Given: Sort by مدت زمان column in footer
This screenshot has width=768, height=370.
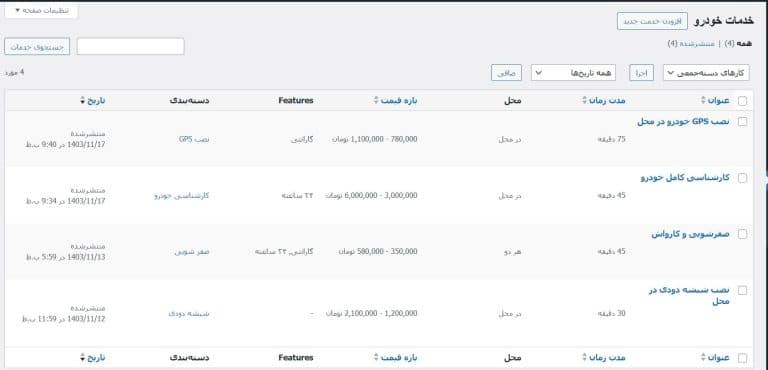Looking at the screenshot, I should coord(604,358).
